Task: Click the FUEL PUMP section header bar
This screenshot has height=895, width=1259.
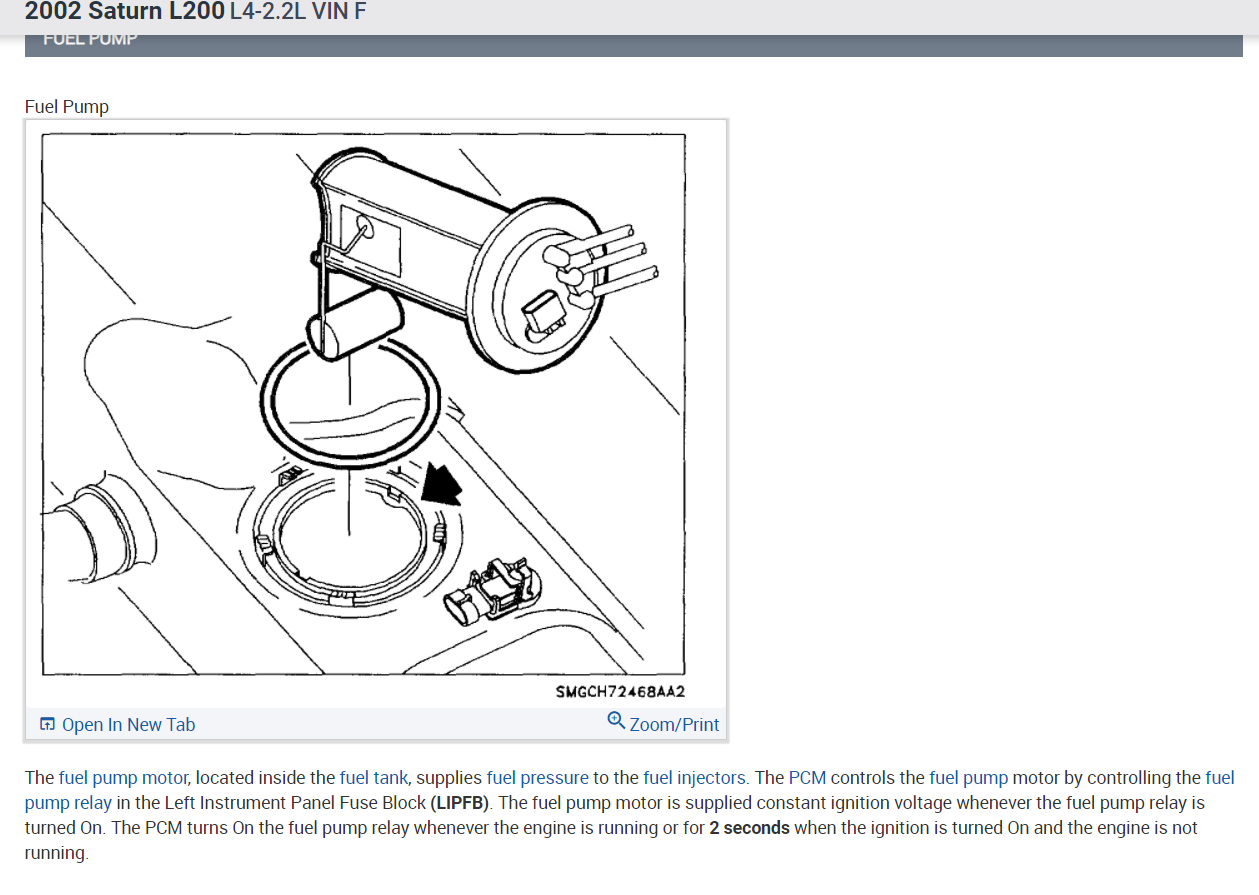Action: pos(634,44)
